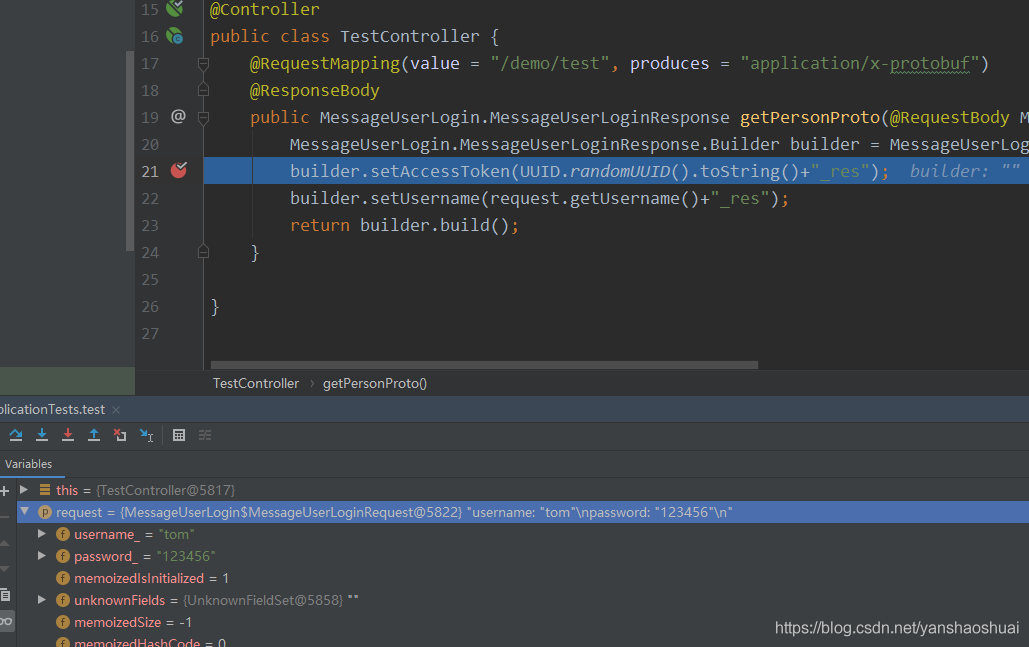Expand the 'username_' field node
This screenshot has width=1029, height=647.
(42, 534)
